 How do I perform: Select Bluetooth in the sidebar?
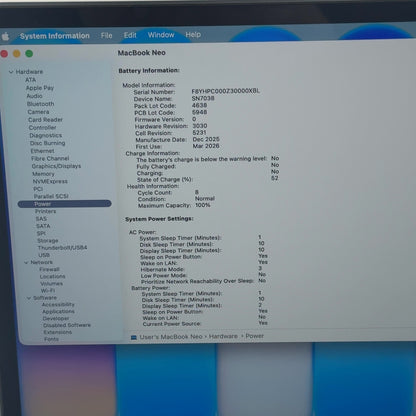pyautogui.click(x=40, y=104)
